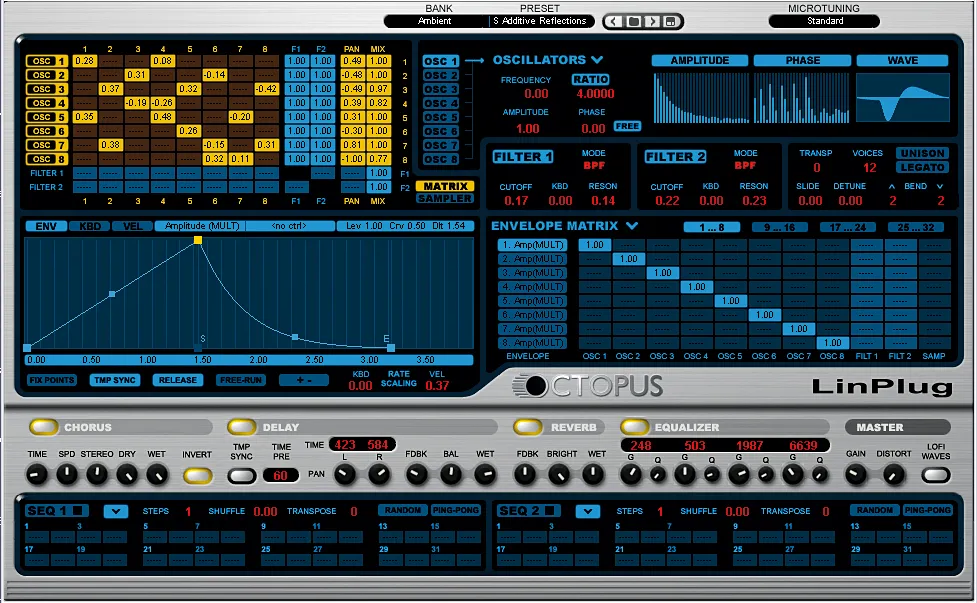Select envelope matrix range 17...24
Image resolution: width=977 pixels, height=603 pixels.
847,227
